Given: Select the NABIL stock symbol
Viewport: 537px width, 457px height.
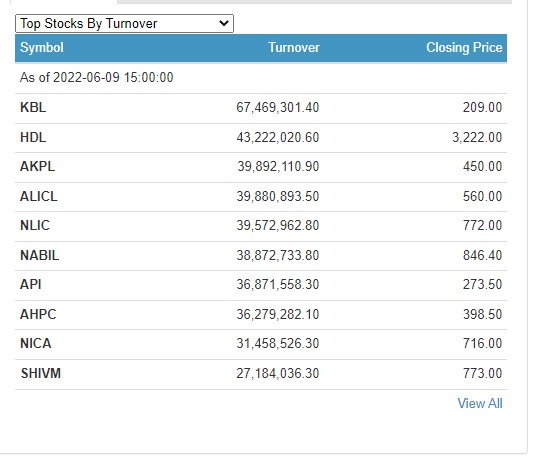Looking at the screenshot, I should [x=39, y=256].
